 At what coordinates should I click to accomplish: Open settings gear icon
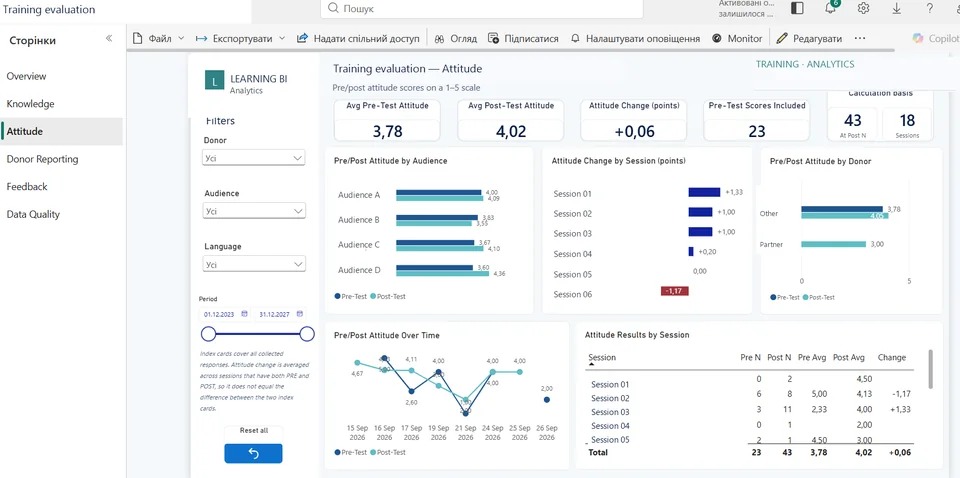point(863,9)
